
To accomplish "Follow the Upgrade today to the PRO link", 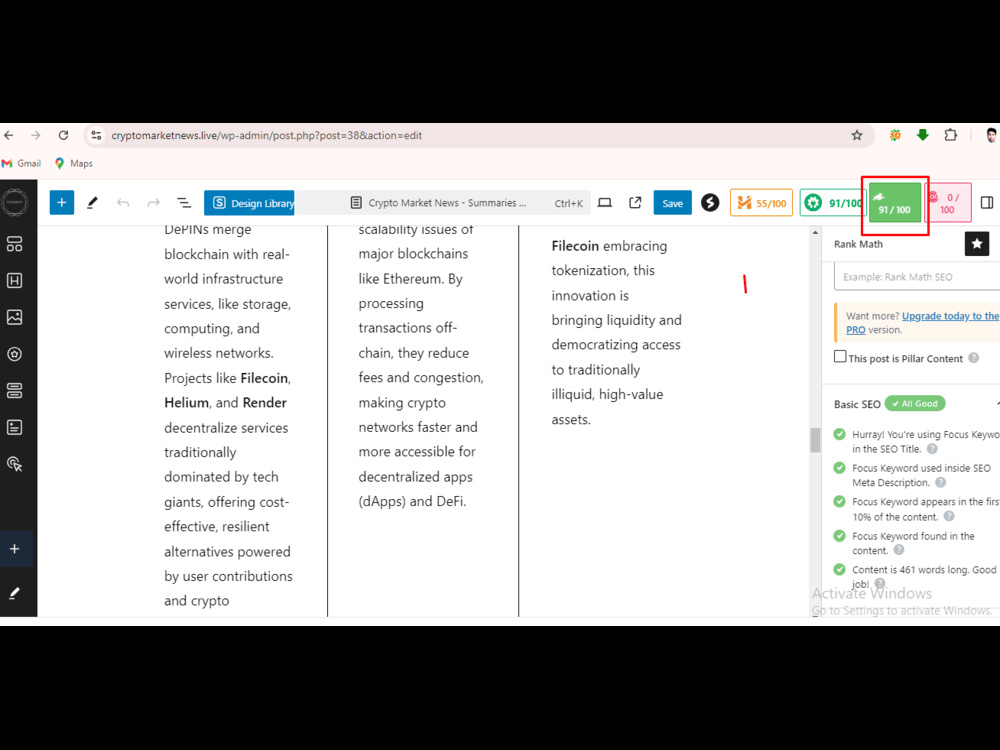I will point(922,323).
